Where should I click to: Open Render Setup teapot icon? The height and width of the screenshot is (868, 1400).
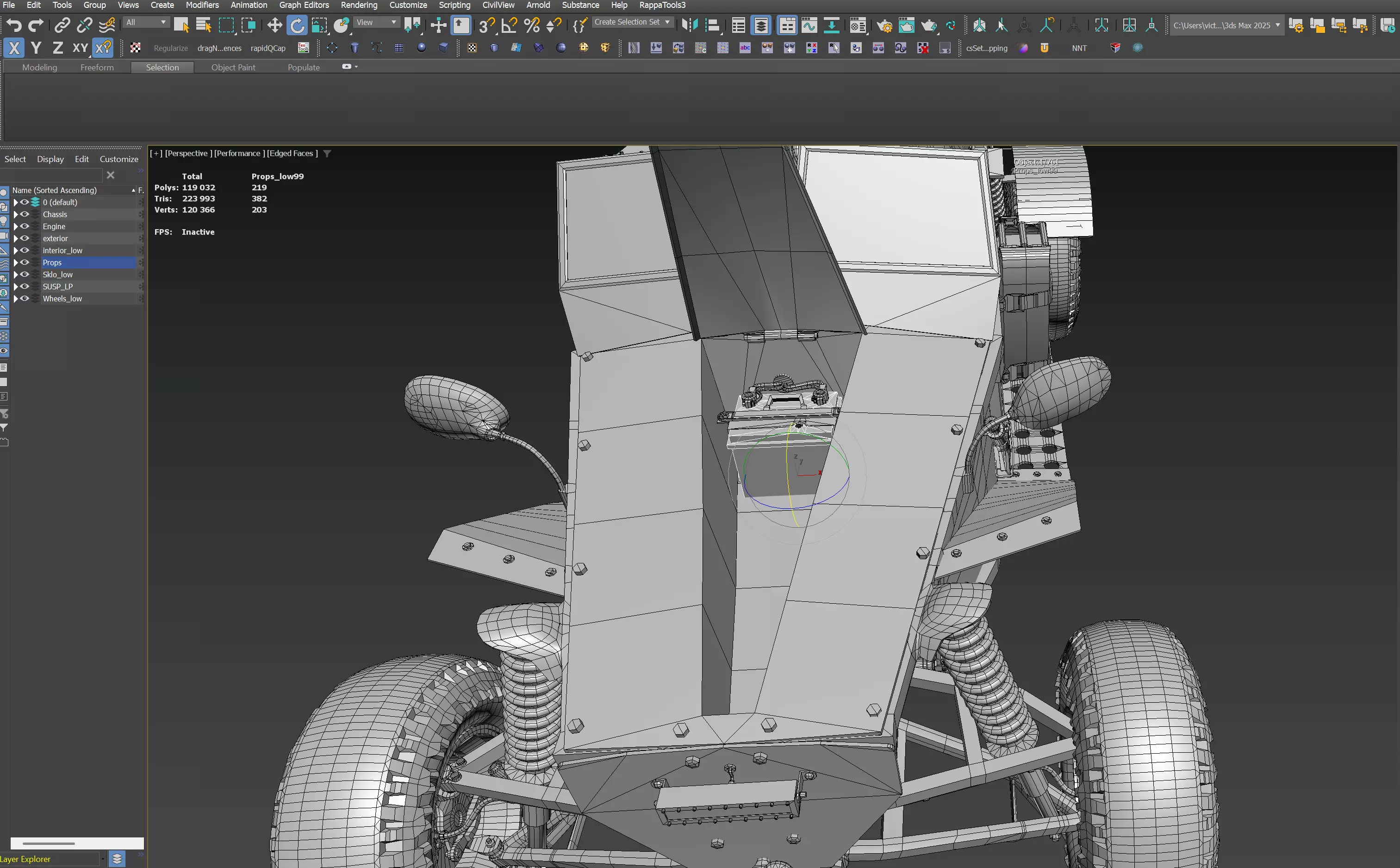884,25
